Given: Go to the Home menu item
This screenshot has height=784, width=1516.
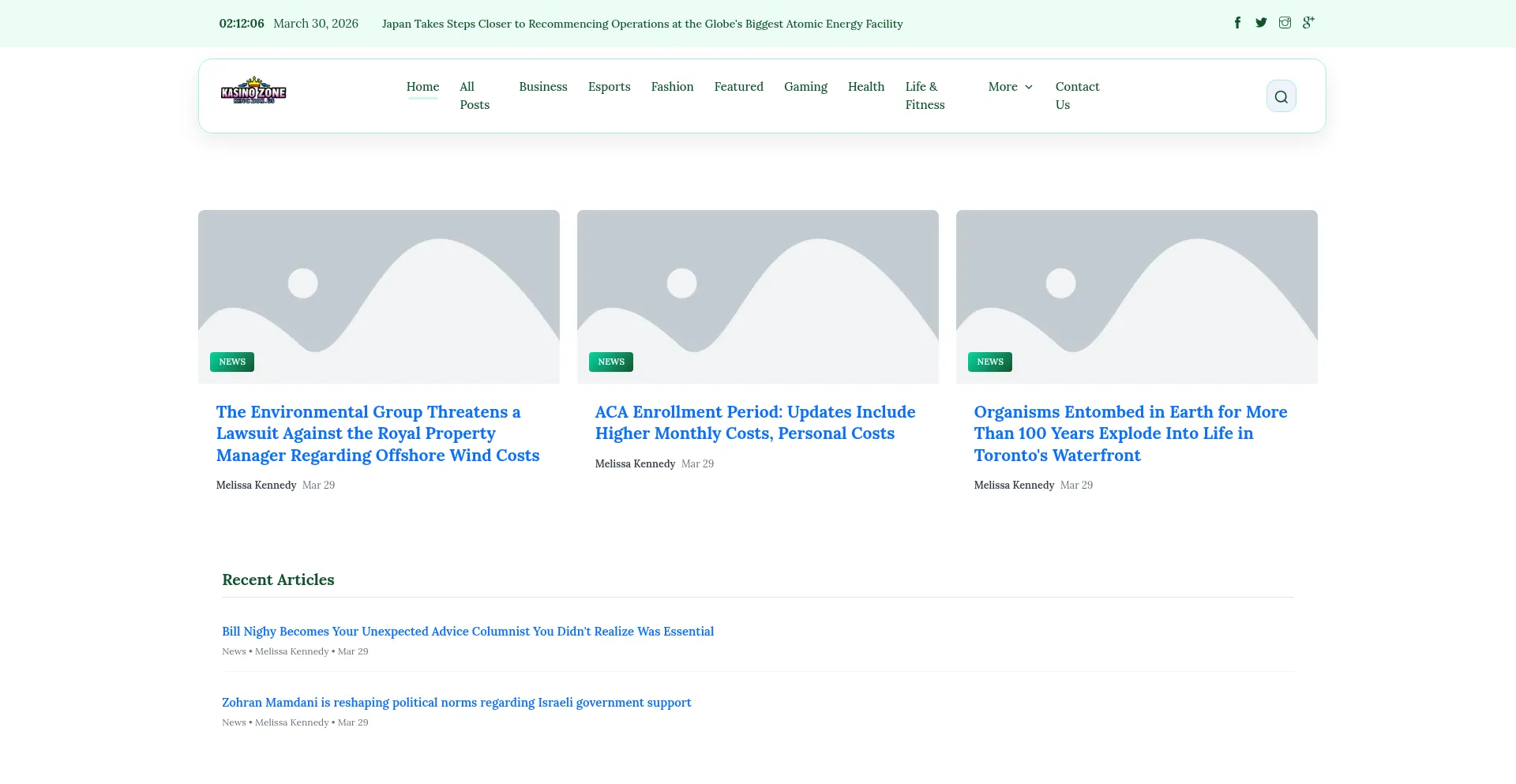Looking at the screenshot, I should click(x=422, y=87).
